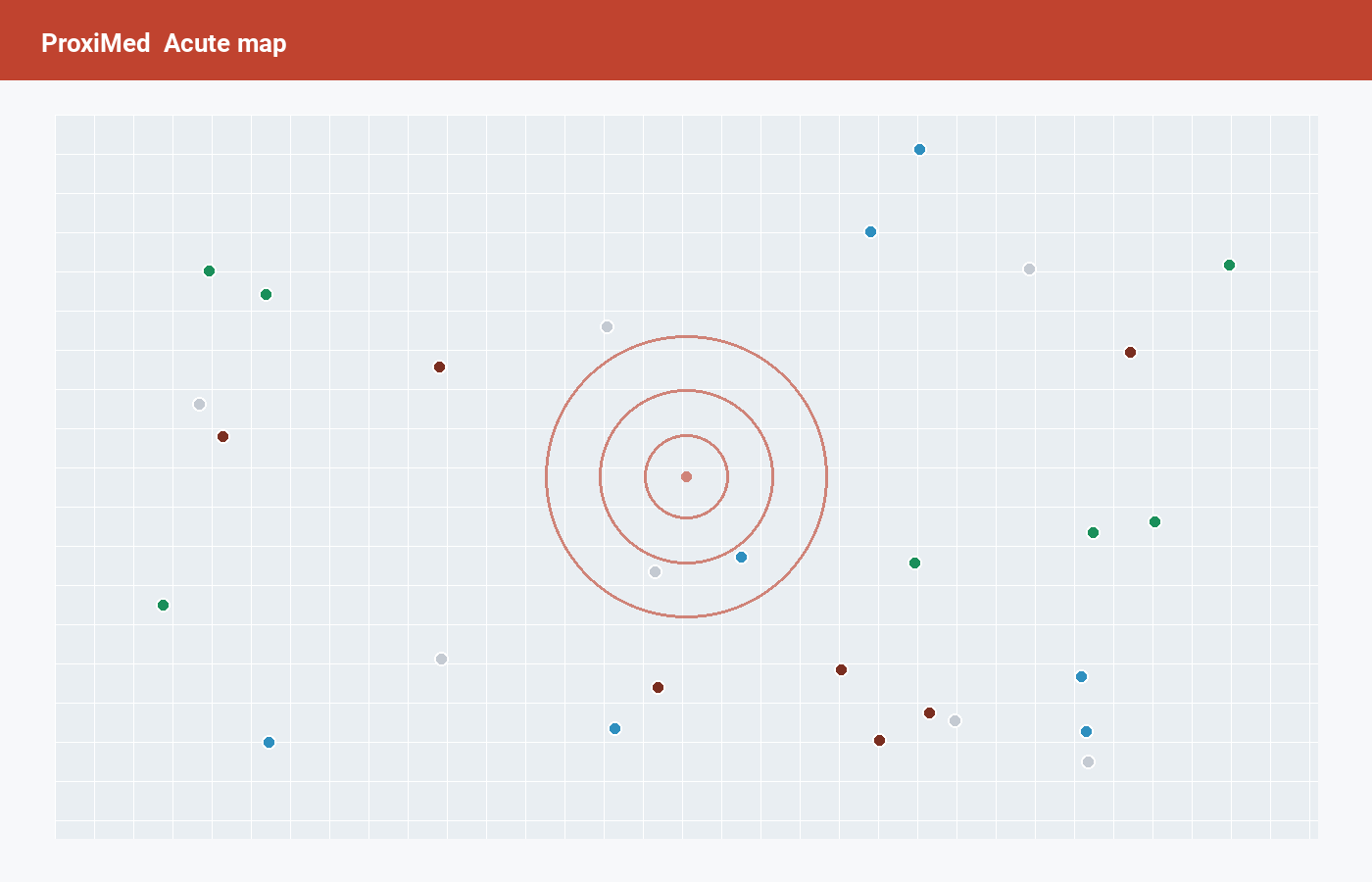Select the blue marker below the rings' dark red marker
Image resolution: width=1372 pixels, height=882 pixels.
click(614, 728)
